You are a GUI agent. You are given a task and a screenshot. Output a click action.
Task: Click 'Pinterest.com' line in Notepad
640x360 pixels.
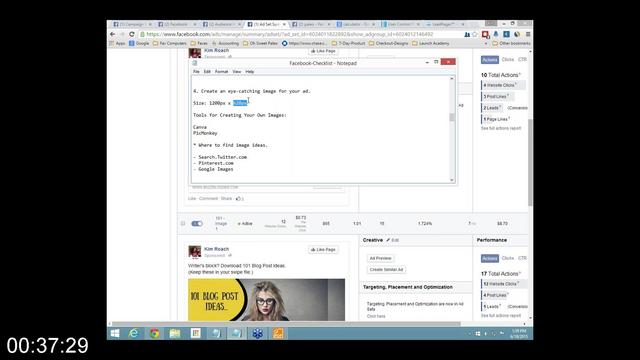coord(213,163)
